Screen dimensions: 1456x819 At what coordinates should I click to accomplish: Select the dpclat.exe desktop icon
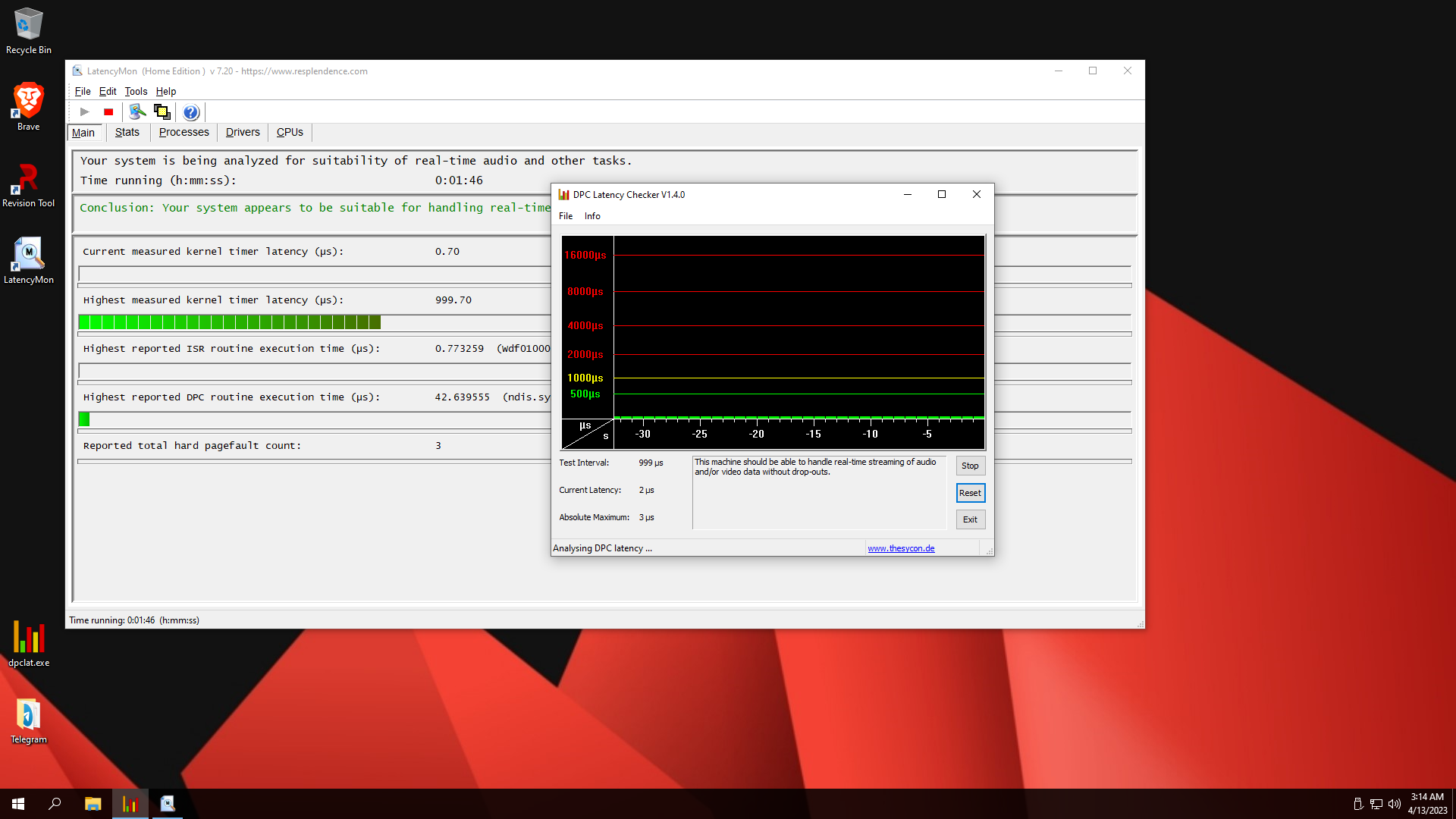click(29, 645)
